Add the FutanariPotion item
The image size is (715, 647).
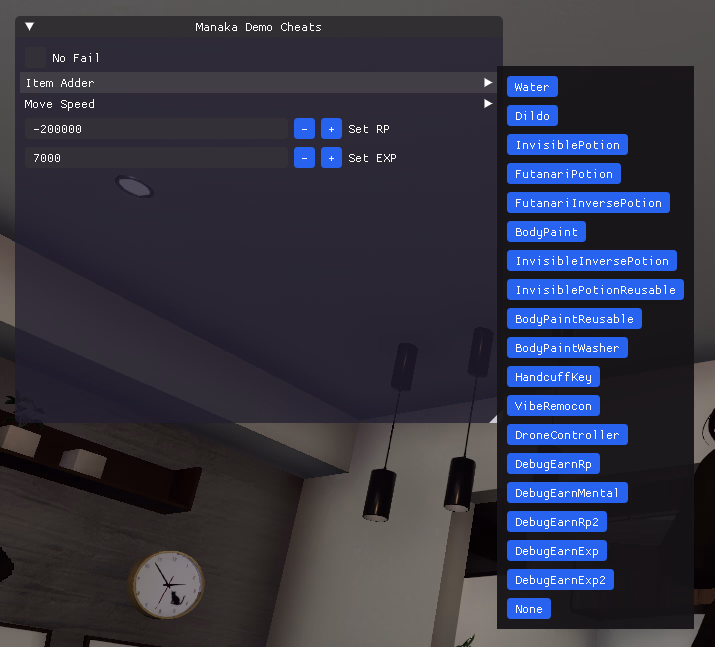(564, 174)
